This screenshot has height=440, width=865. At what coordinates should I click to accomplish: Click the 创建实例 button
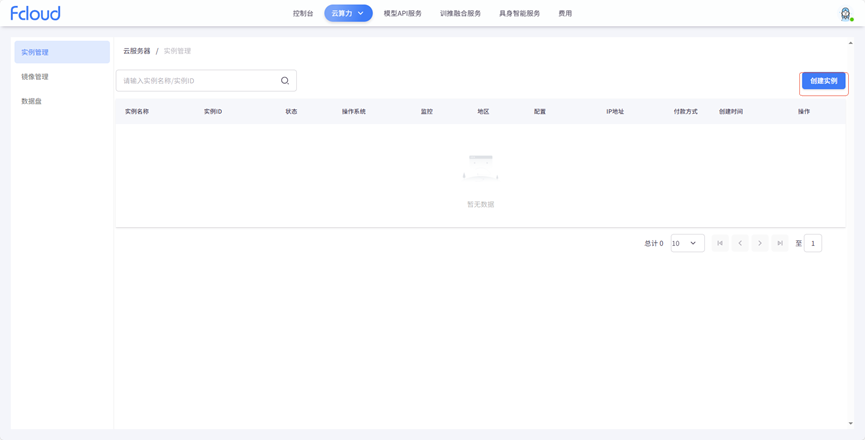[x=823, y=81]
